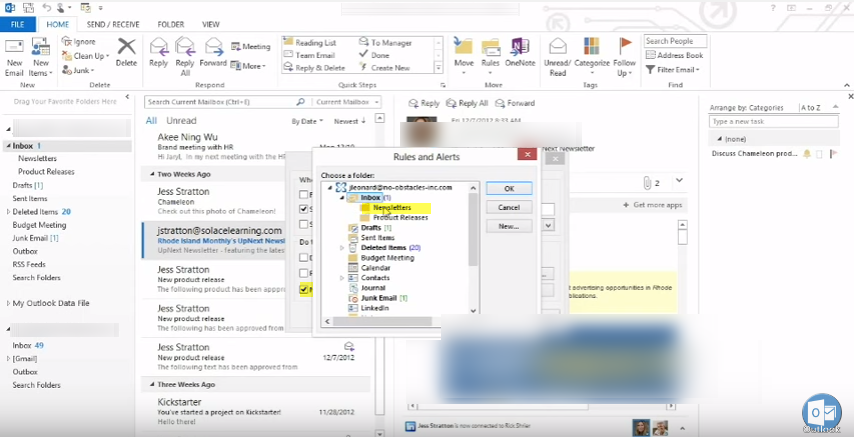Click Get more apps link
854x437 pixels.
652,205
